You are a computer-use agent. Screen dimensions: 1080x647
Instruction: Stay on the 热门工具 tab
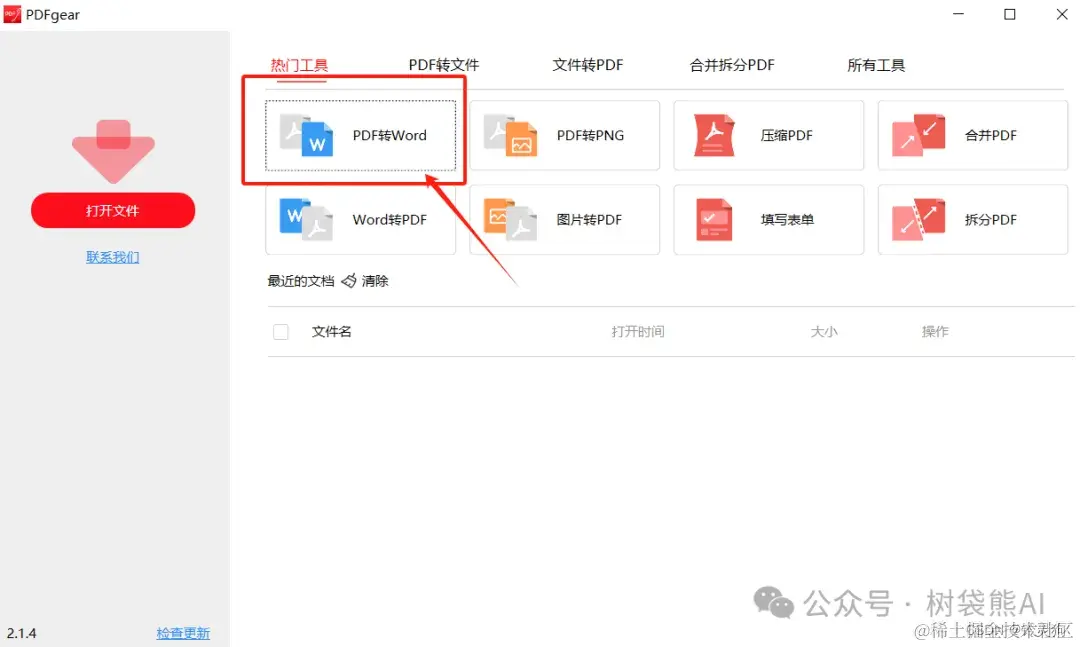point(298,64)
